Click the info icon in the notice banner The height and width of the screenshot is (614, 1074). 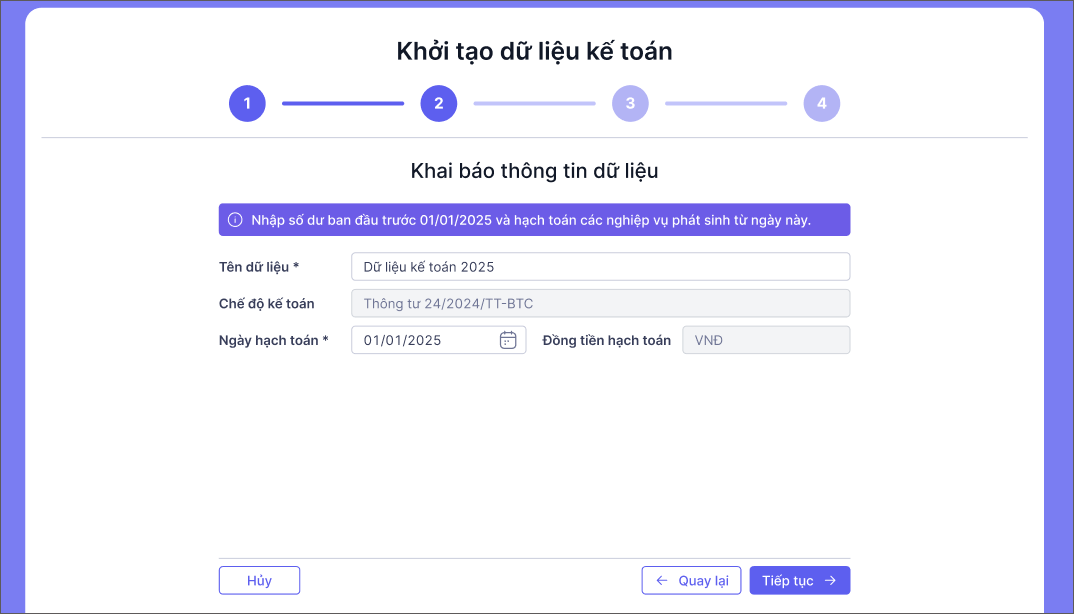(235, 220)
